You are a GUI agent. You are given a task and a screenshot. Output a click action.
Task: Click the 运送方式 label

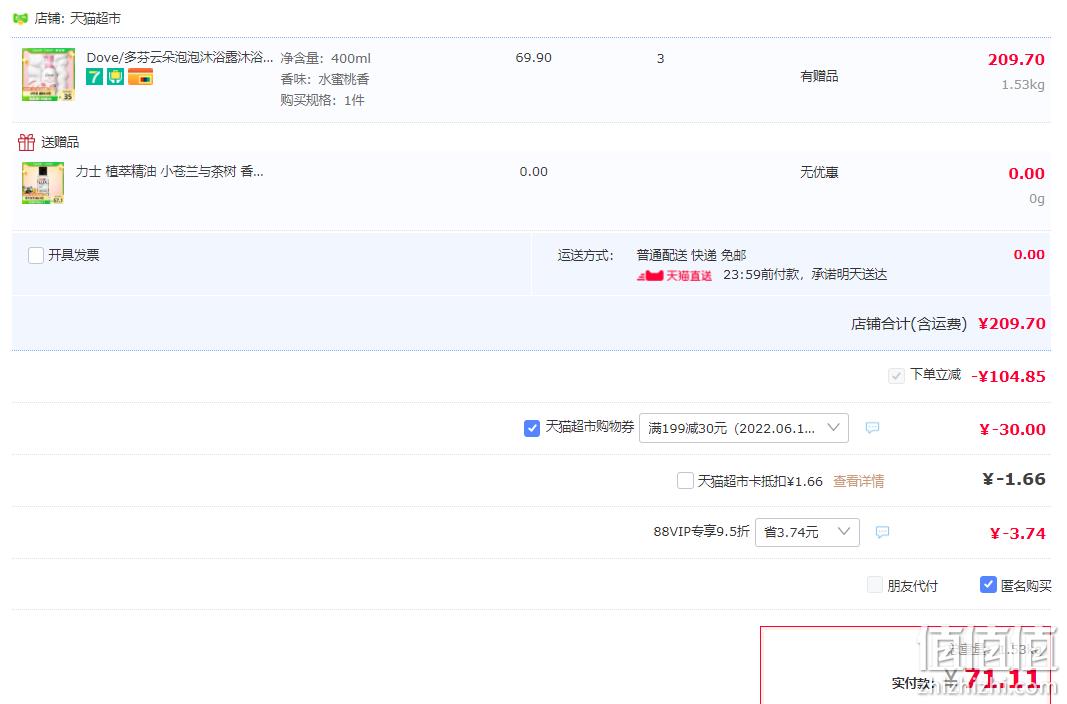(586, 255)
